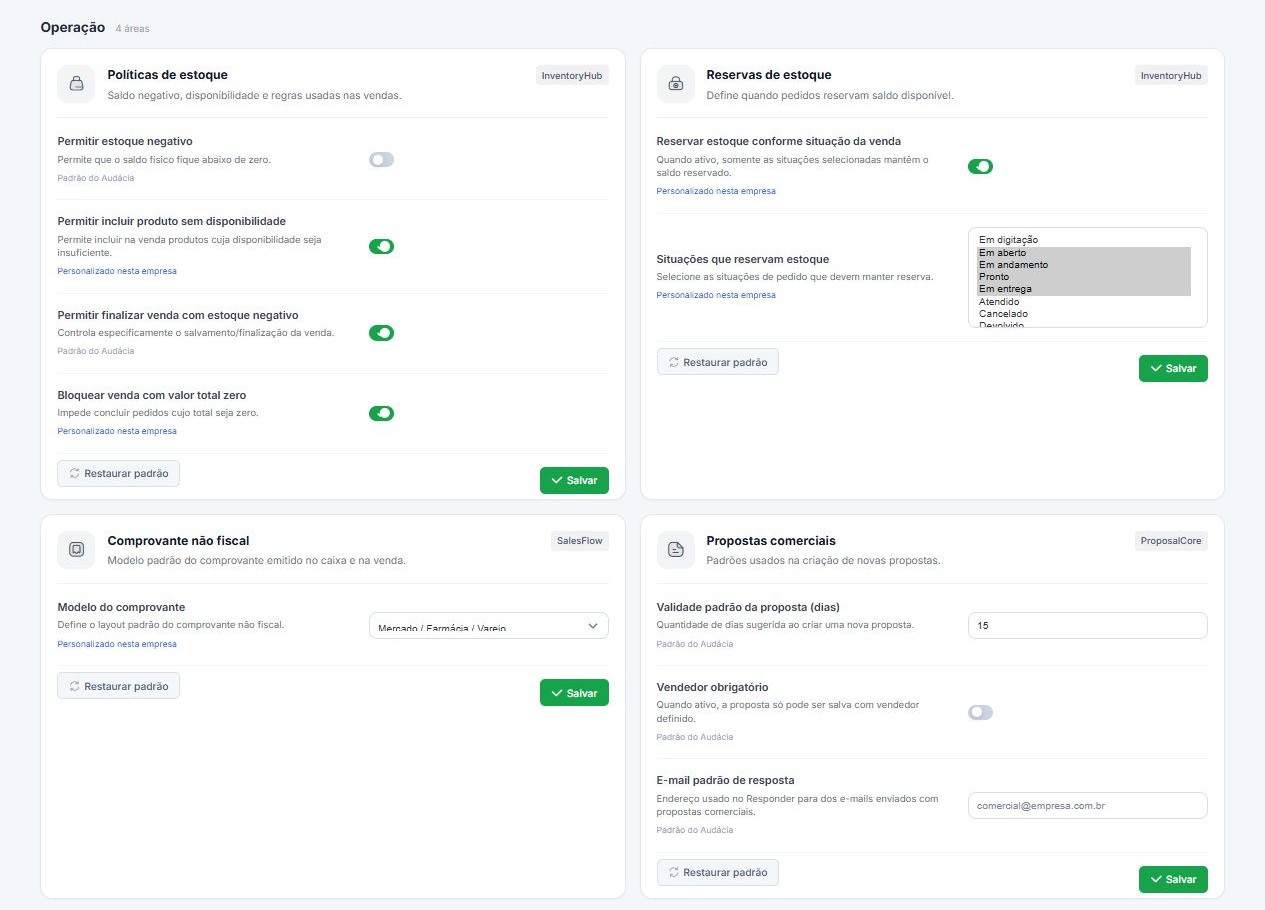
Task: Save the Comprovante não fiscal settings
Action: coord(574,693)
